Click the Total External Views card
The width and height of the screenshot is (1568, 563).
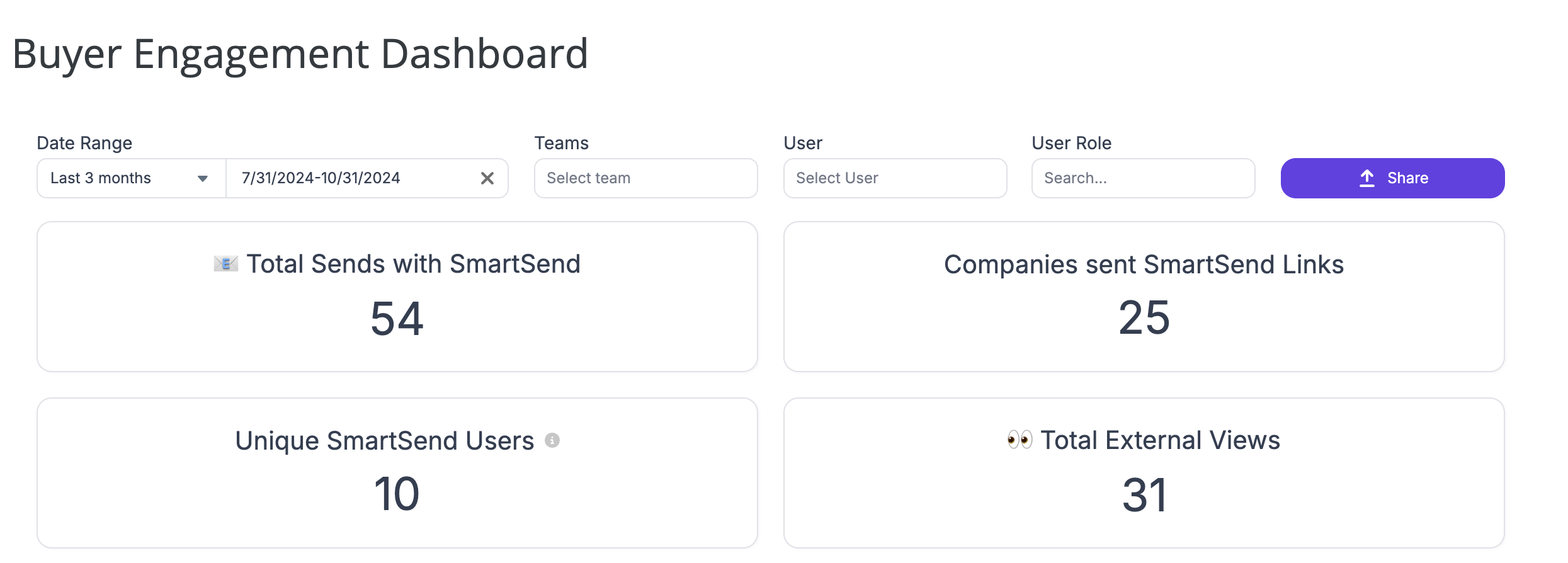(x=1144, y=473)
